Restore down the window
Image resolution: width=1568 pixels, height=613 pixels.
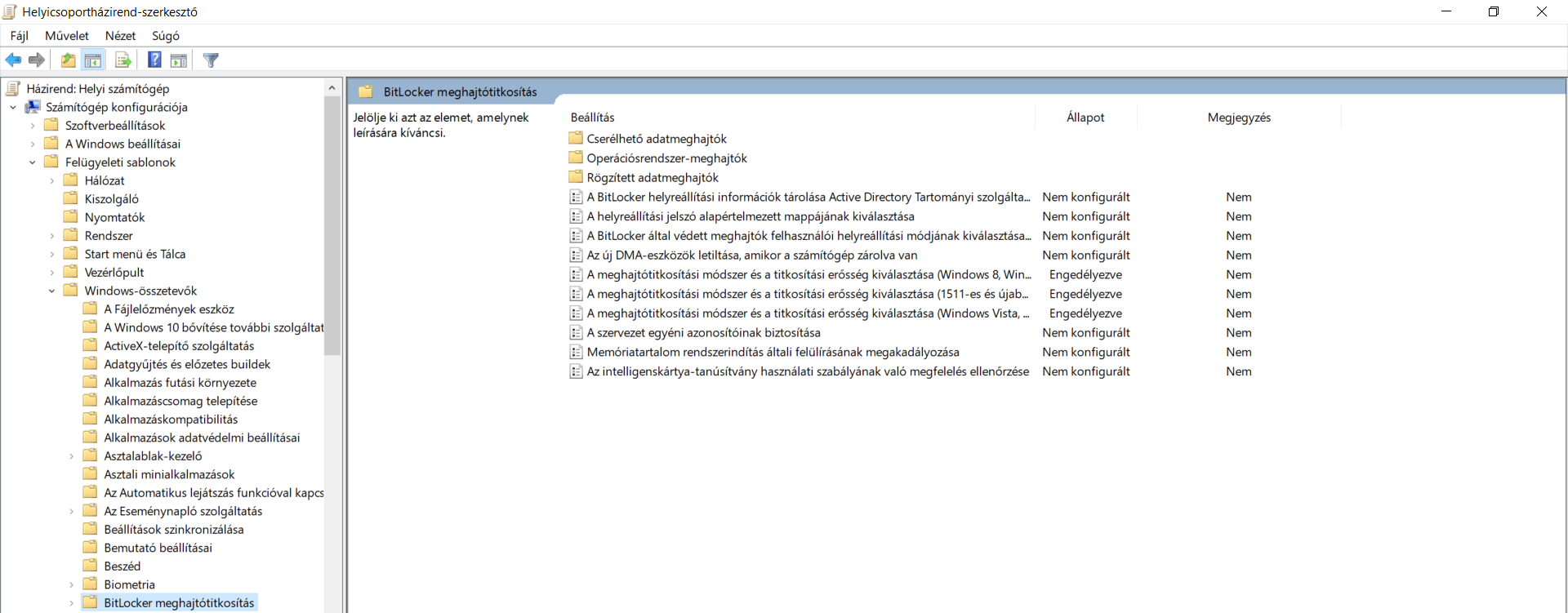coord(1494,11)
